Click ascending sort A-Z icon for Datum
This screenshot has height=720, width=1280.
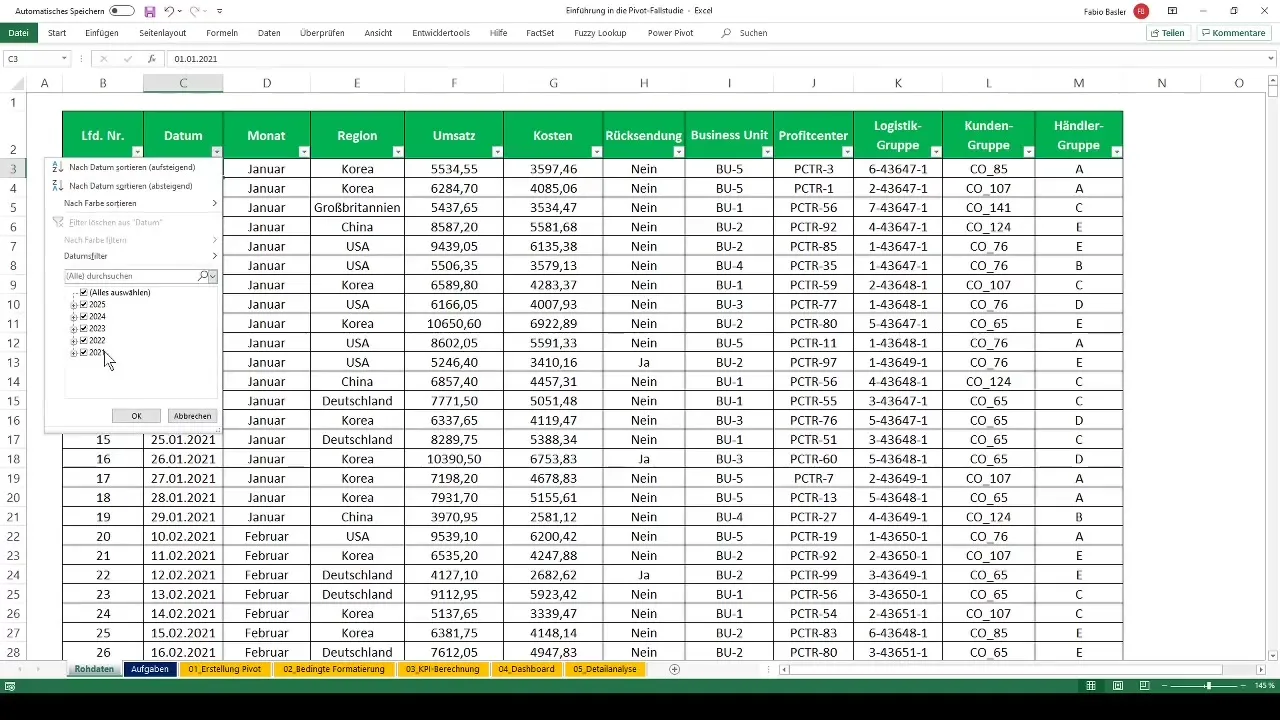(57, 168)
